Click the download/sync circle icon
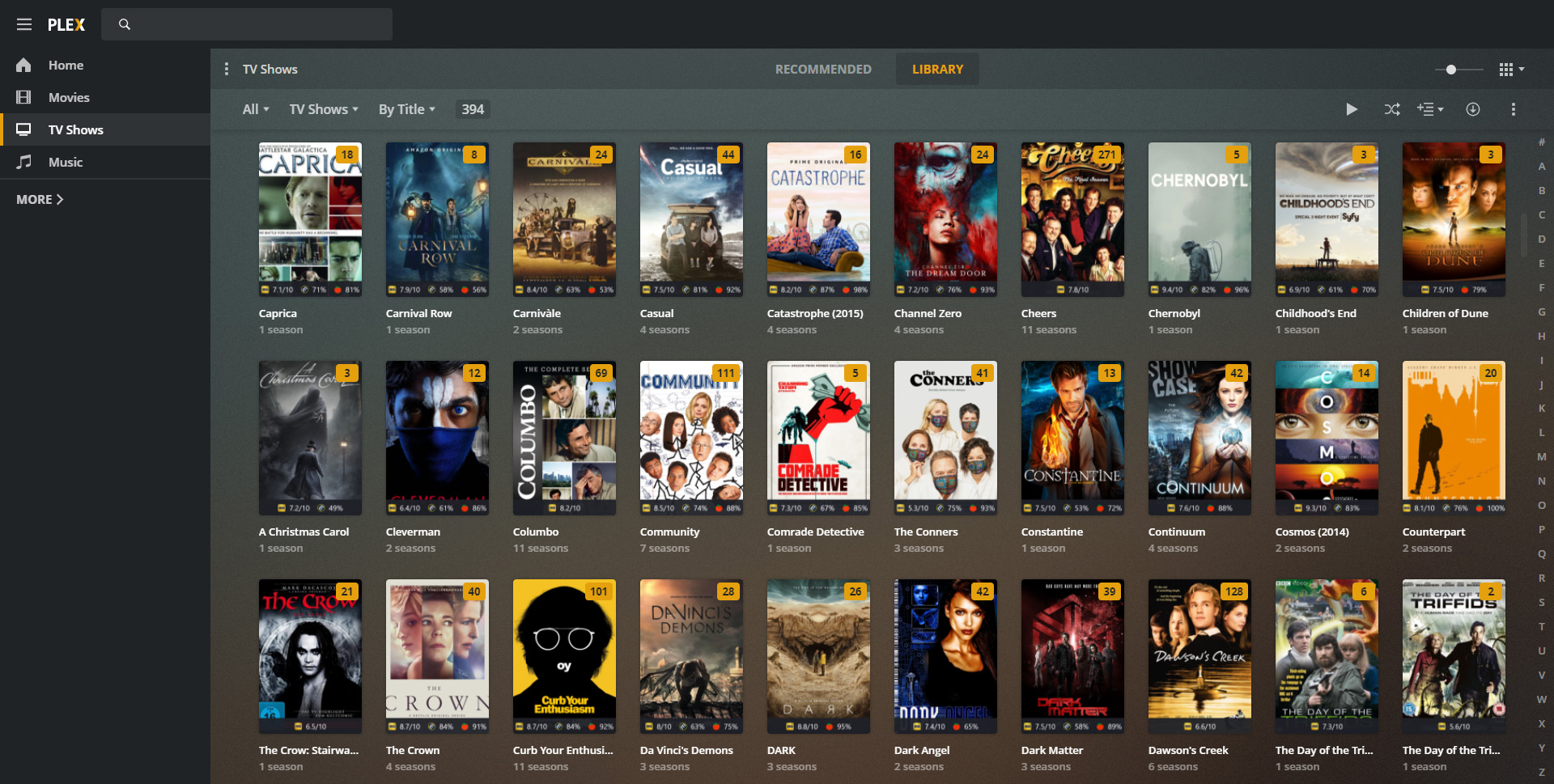The image size is (1554, 784). [x=1473, y=109]
